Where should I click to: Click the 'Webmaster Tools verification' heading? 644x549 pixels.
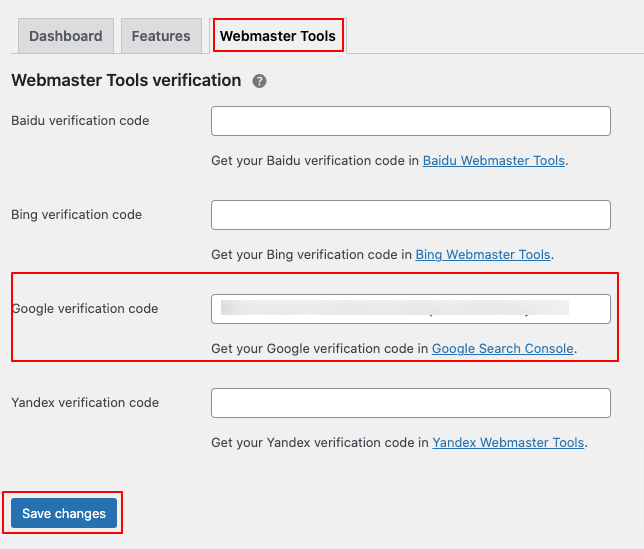(x=126, y=80)
